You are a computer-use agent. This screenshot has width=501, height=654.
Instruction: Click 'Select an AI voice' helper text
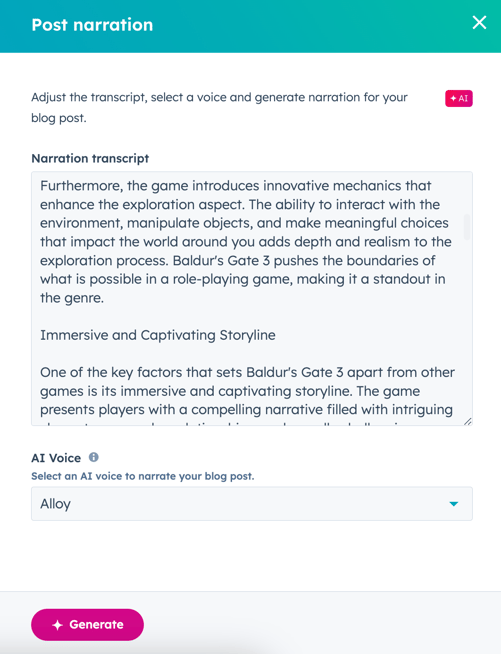pos(143,476)
